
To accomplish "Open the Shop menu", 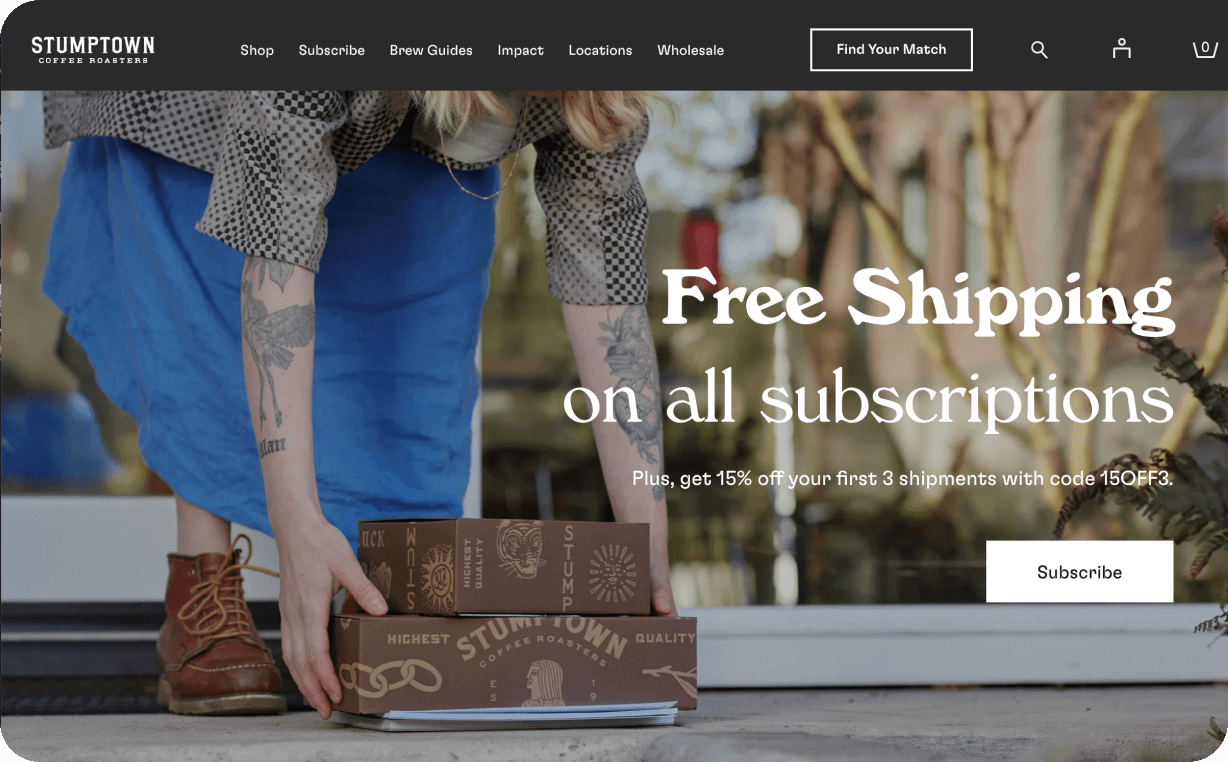I will point(257,50).
